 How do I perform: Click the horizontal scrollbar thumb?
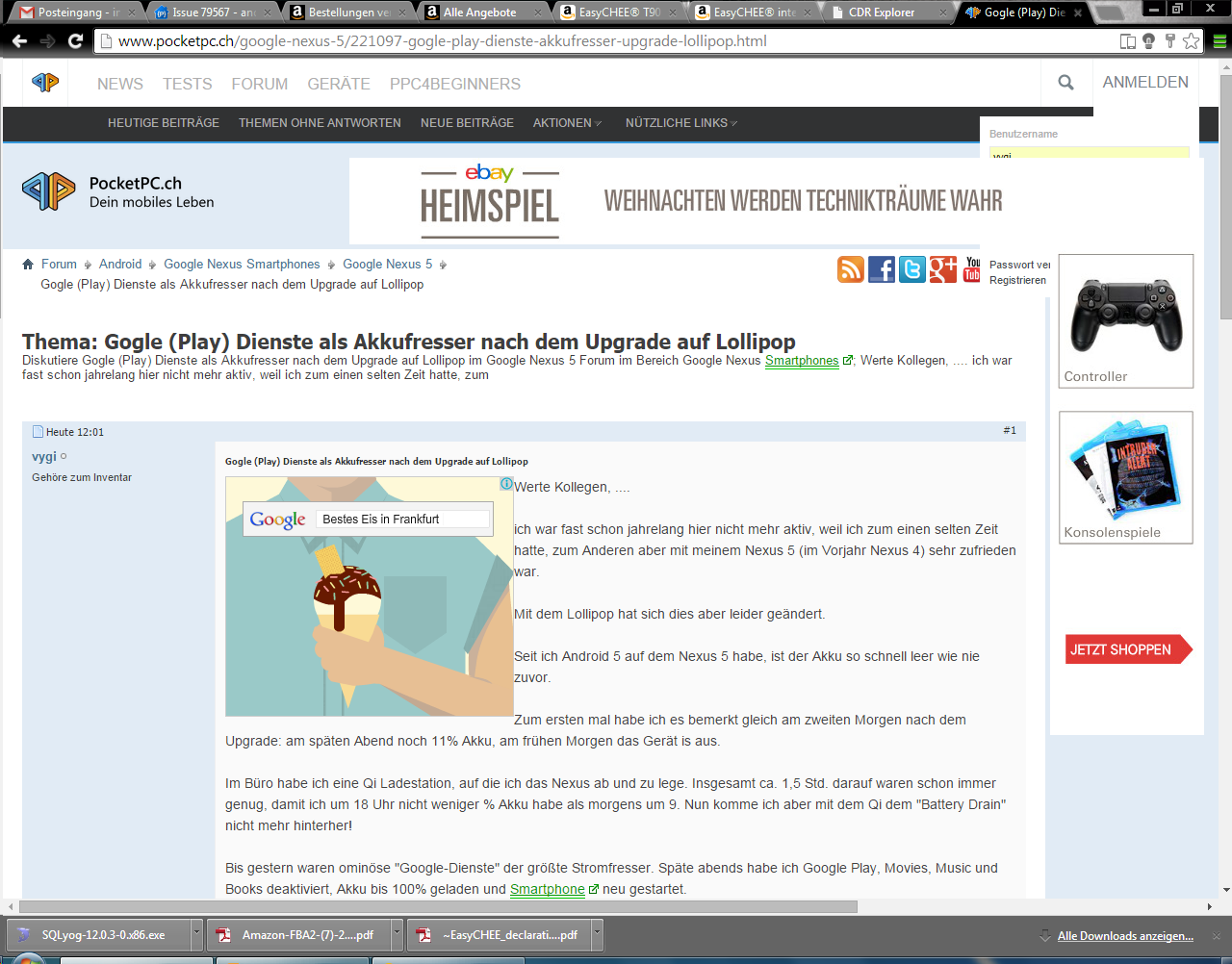(x=438, y=906)
